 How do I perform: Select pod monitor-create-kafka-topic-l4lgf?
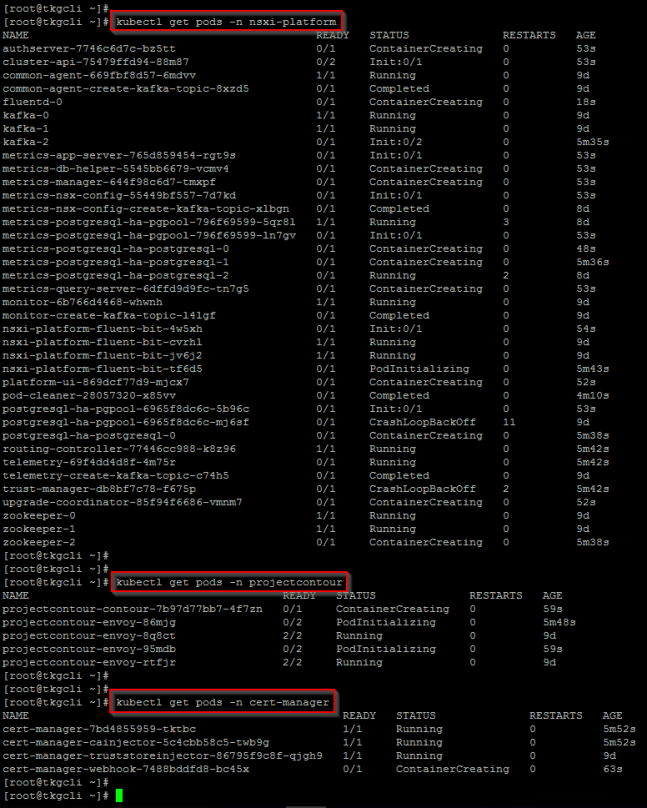tap(109, 315)
